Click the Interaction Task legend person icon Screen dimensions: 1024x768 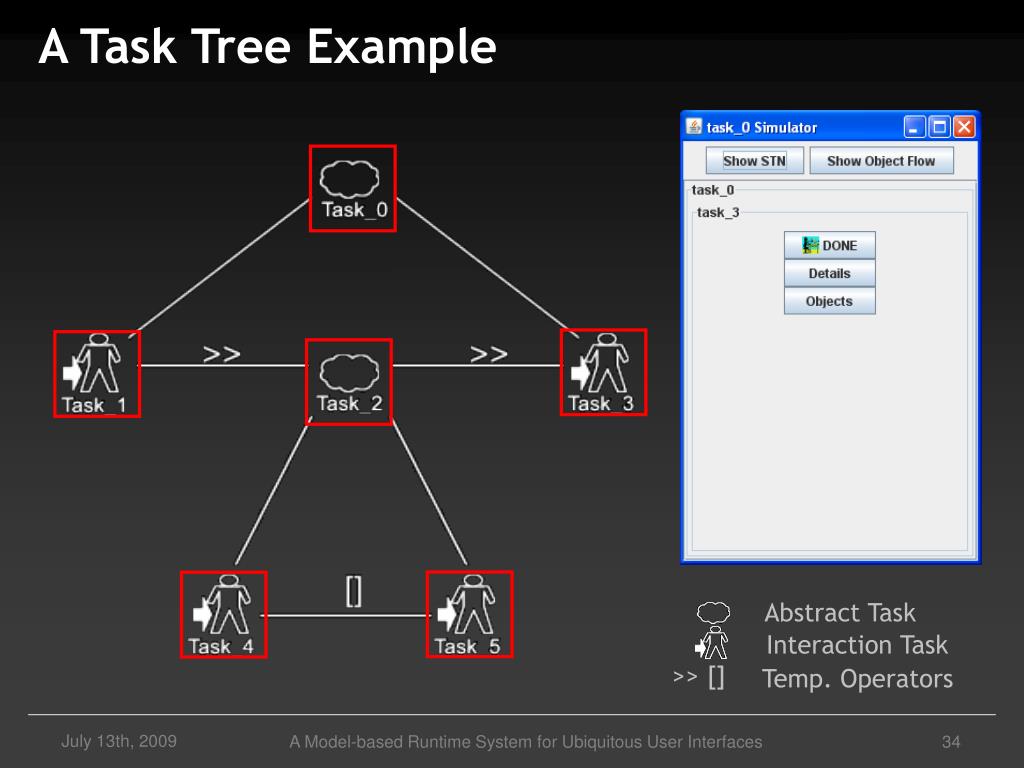[x=712, y=643]
